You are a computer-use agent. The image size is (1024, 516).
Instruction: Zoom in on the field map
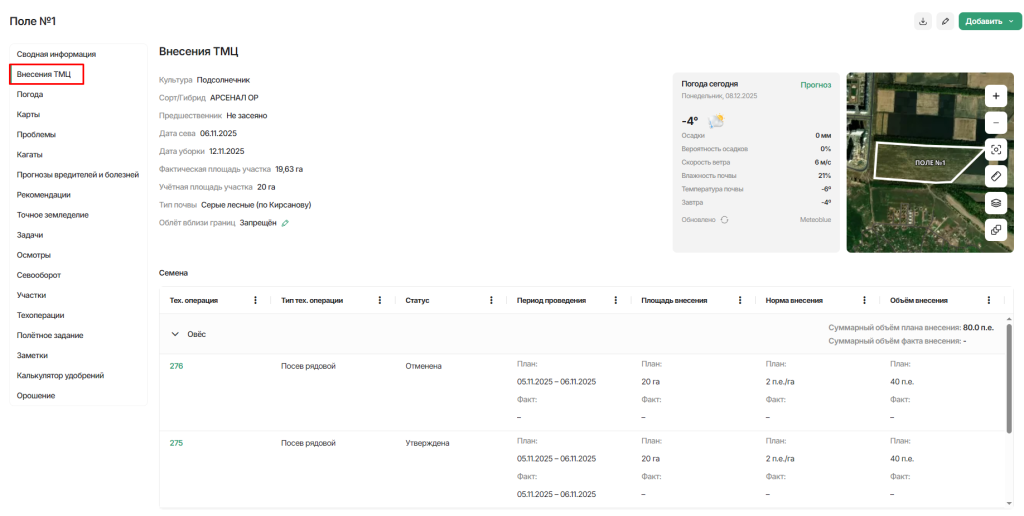(995, 96)
